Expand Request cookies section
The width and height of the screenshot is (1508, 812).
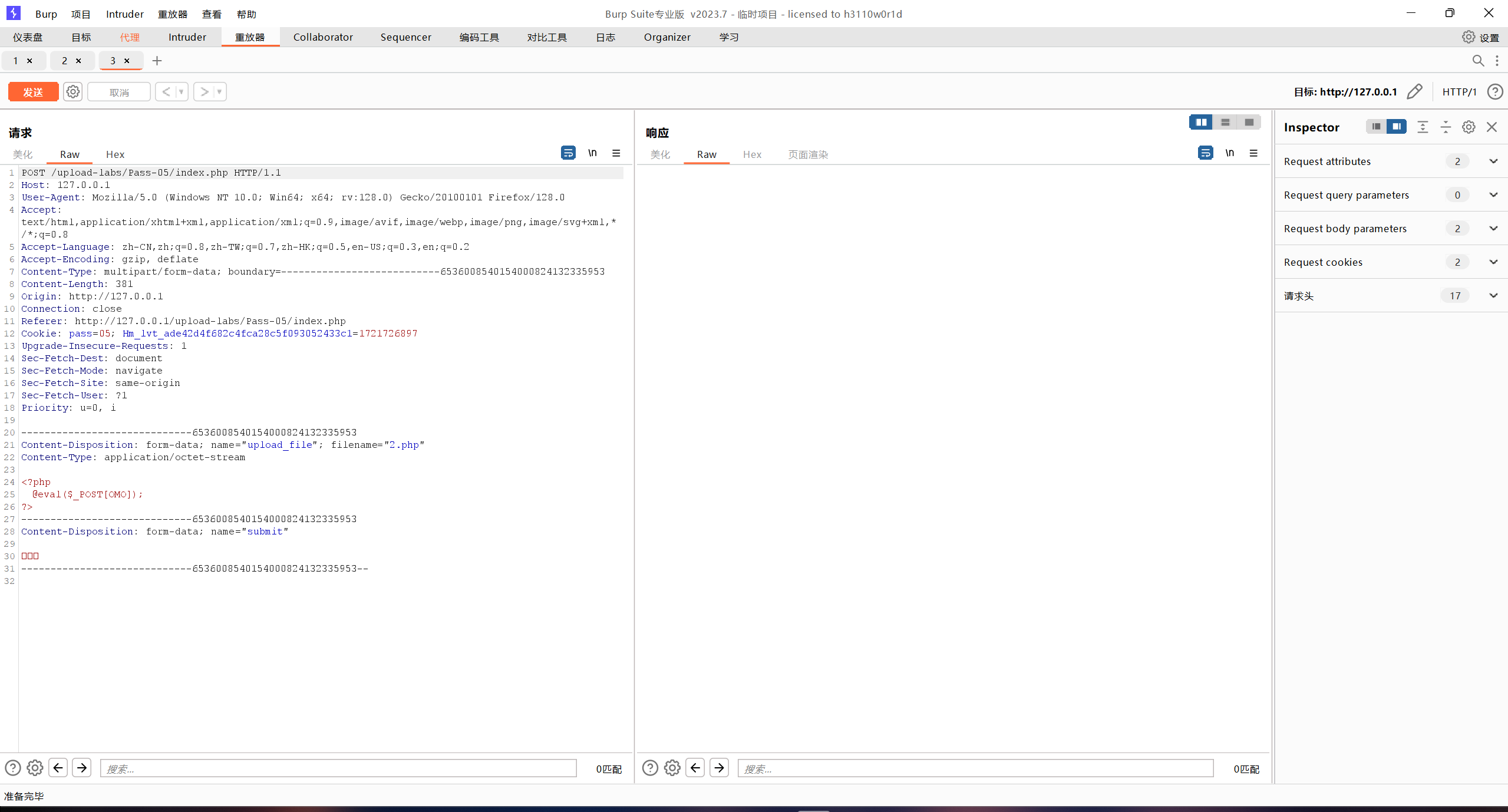pos(1493,262)
